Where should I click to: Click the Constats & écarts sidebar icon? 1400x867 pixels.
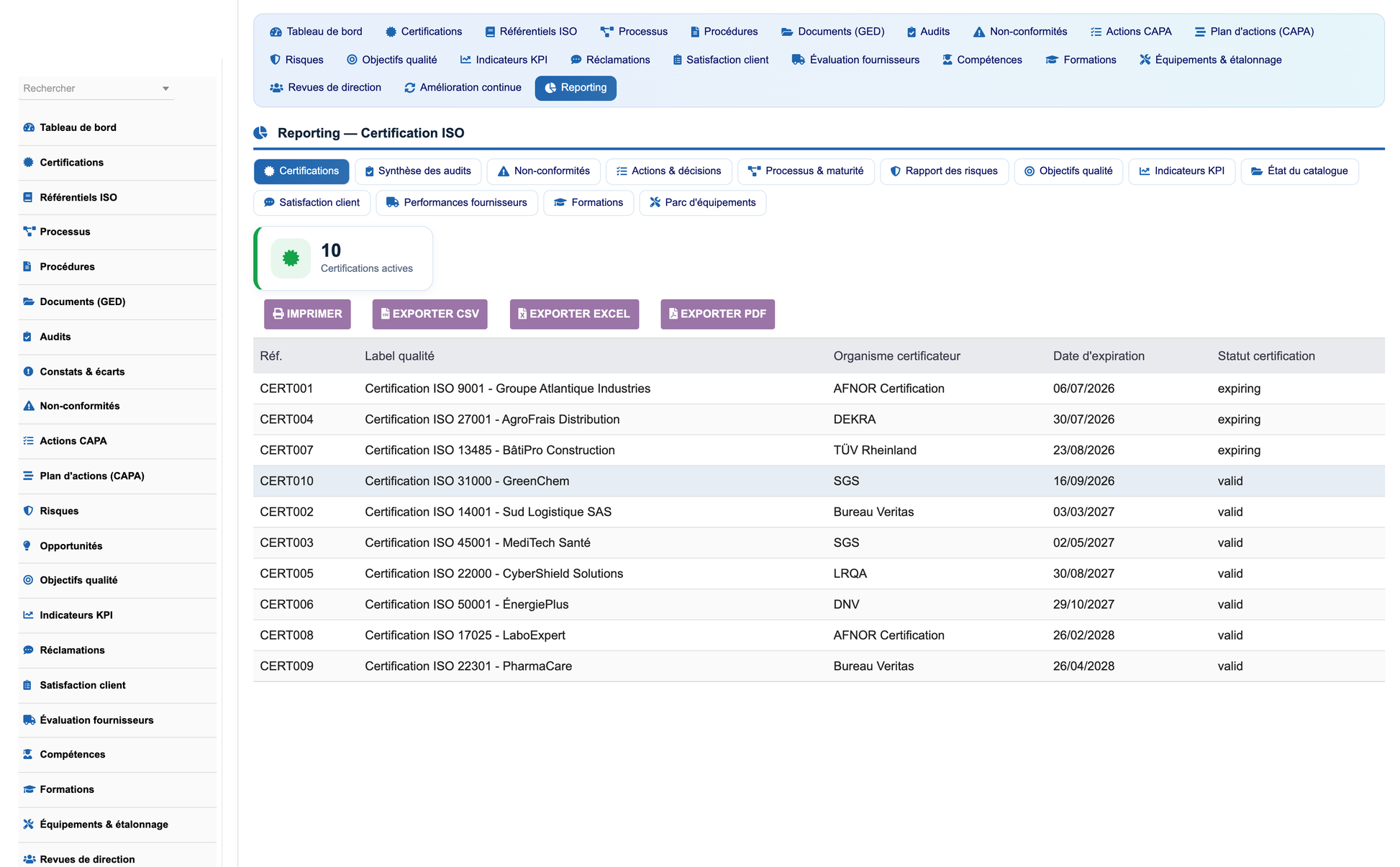28,371
